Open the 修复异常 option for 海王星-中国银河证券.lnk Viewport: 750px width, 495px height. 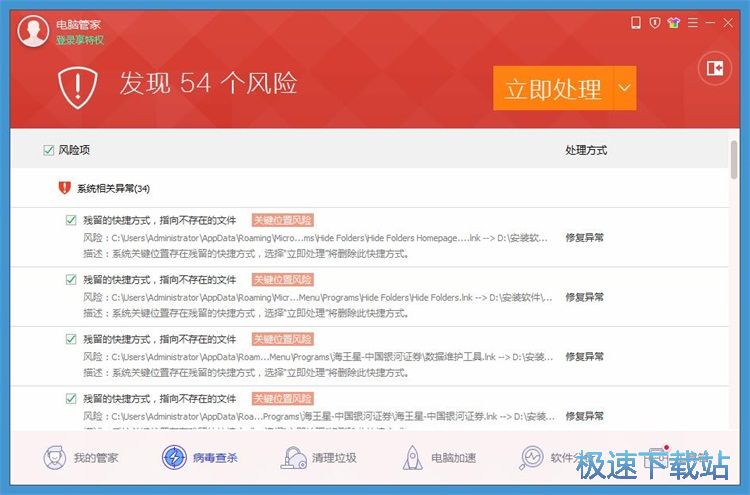pos(585,416)
